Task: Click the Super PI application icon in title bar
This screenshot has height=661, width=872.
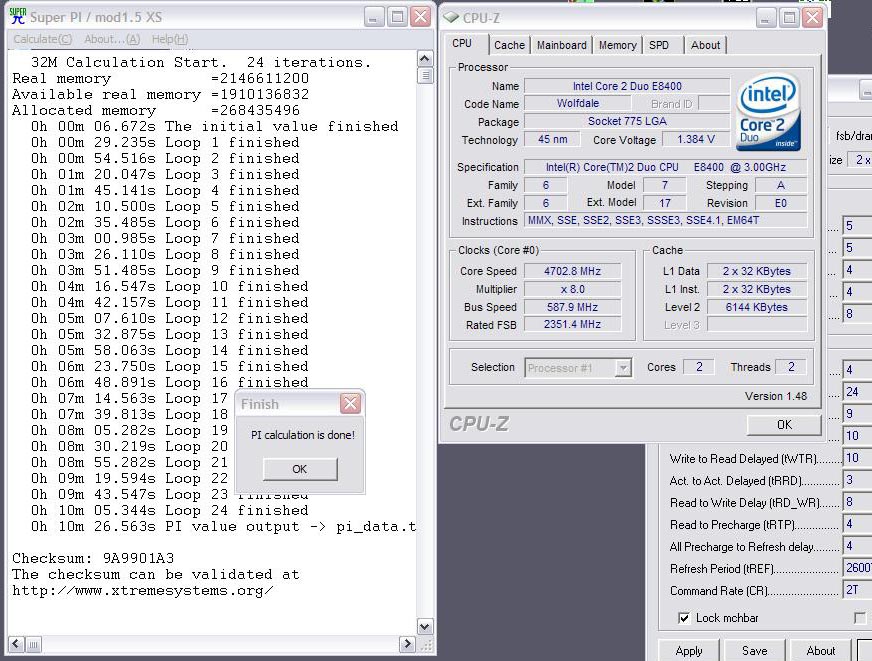Action: click(x=18, y=17)
